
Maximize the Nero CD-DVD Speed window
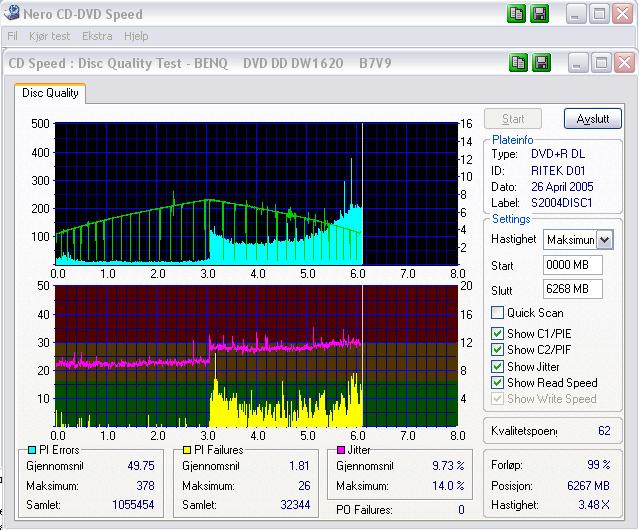point(599,14)
